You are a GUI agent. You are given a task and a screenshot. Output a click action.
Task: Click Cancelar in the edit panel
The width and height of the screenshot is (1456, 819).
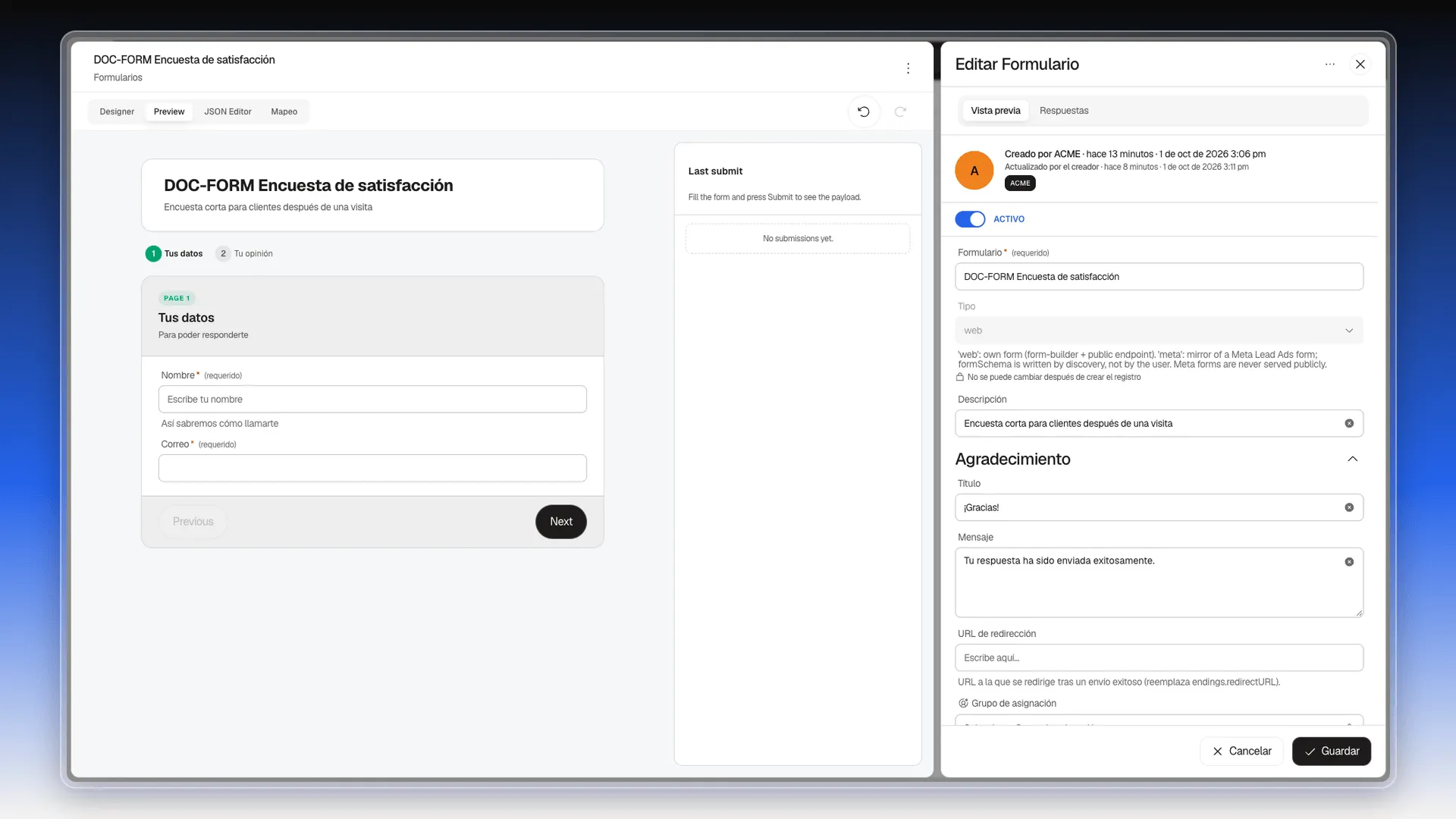(x=1241, y=752)
